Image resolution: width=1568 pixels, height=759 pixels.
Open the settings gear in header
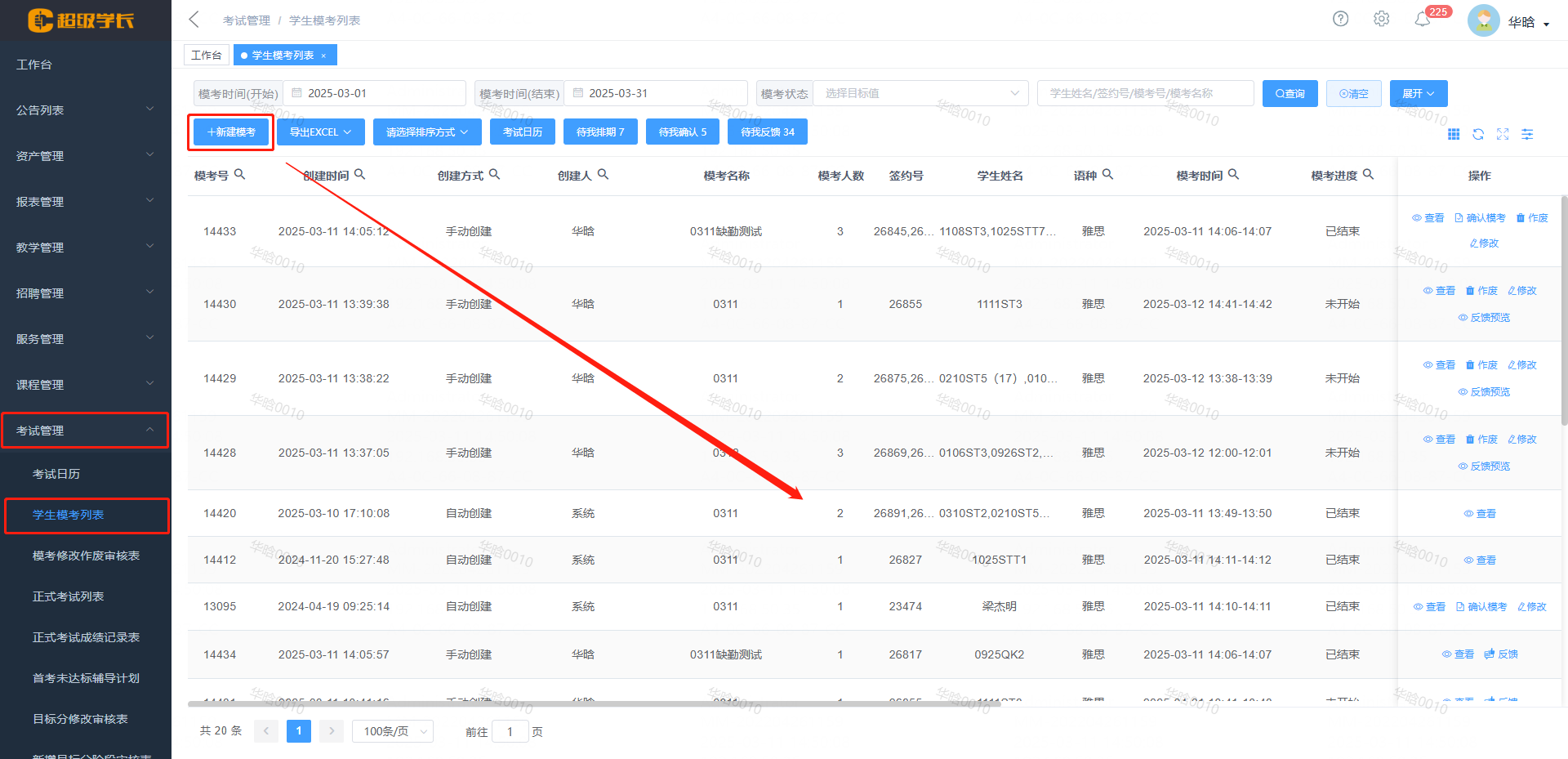(x=1381, y=19)
